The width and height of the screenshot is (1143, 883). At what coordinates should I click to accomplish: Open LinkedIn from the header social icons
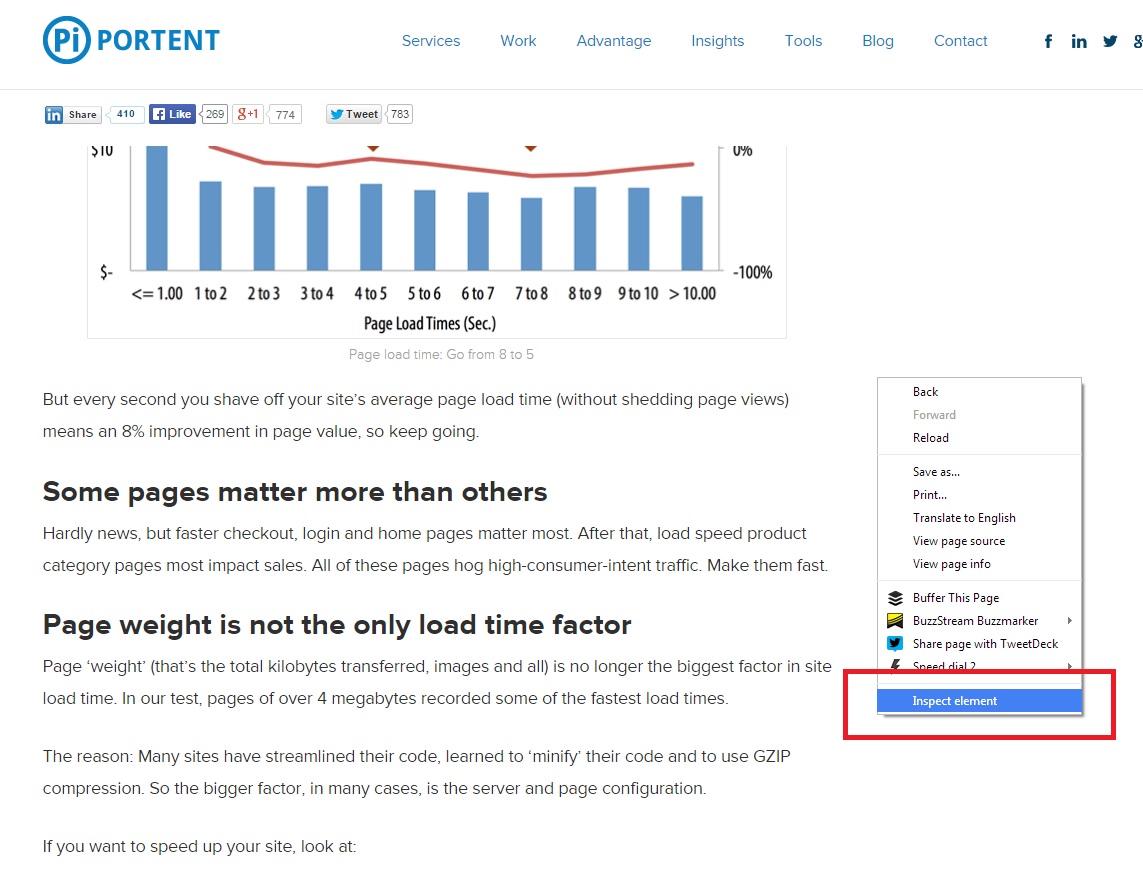1079,41
